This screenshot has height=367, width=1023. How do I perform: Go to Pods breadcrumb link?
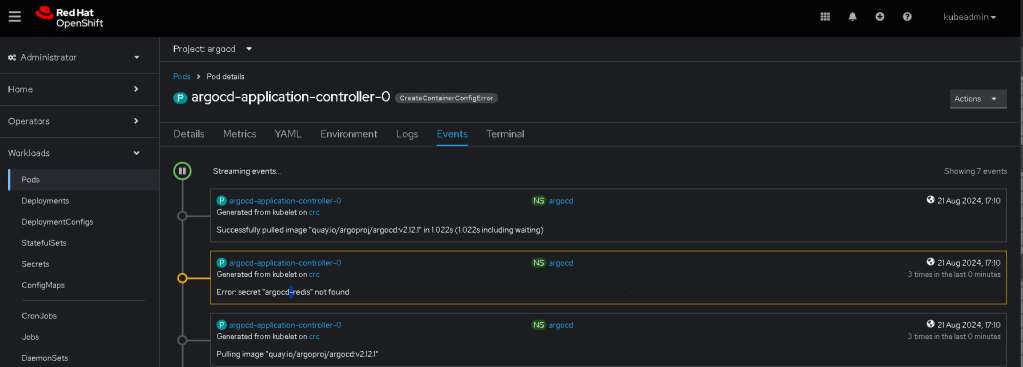click(x=181, y=76)
